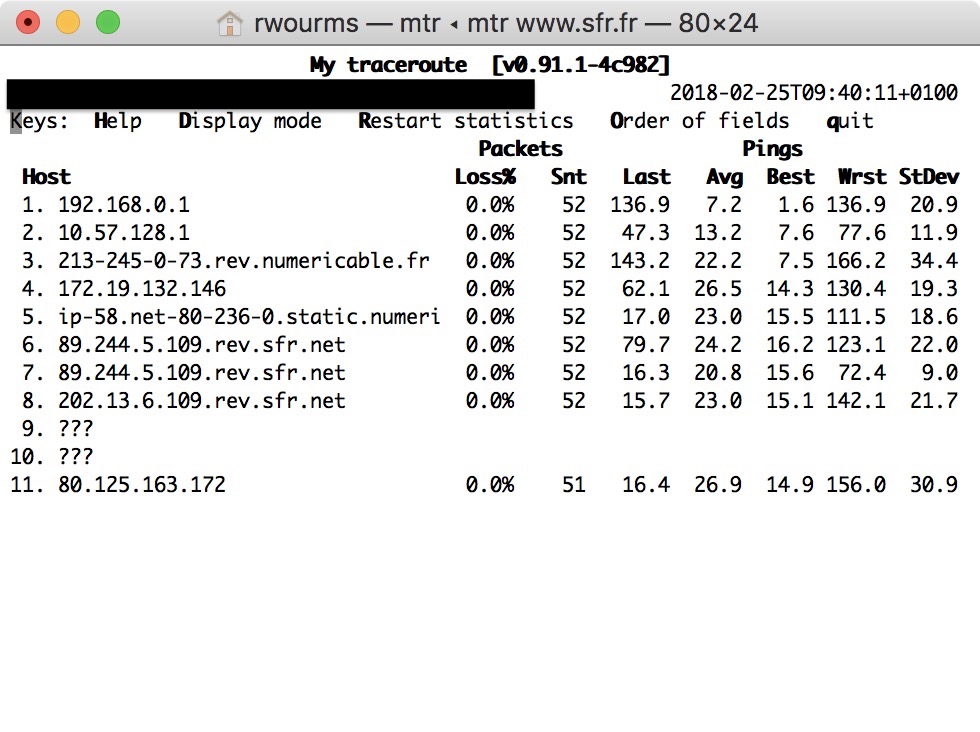Click the quit key label

(850, 121)
